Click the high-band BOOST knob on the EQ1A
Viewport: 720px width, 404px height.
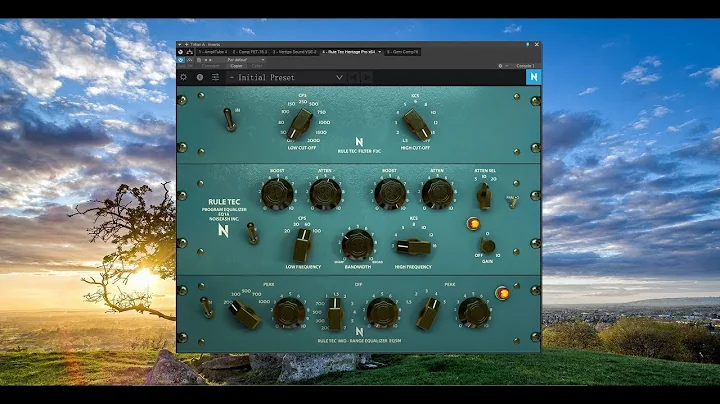pyautogui.click(x=390, y=194)
